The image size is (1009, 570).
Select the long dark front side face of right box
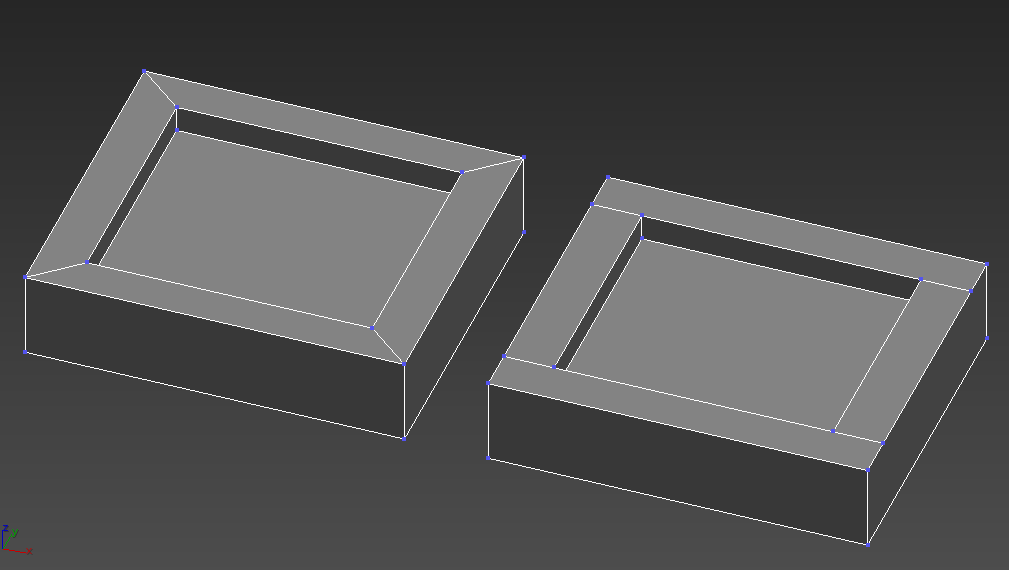coord(675,462)
